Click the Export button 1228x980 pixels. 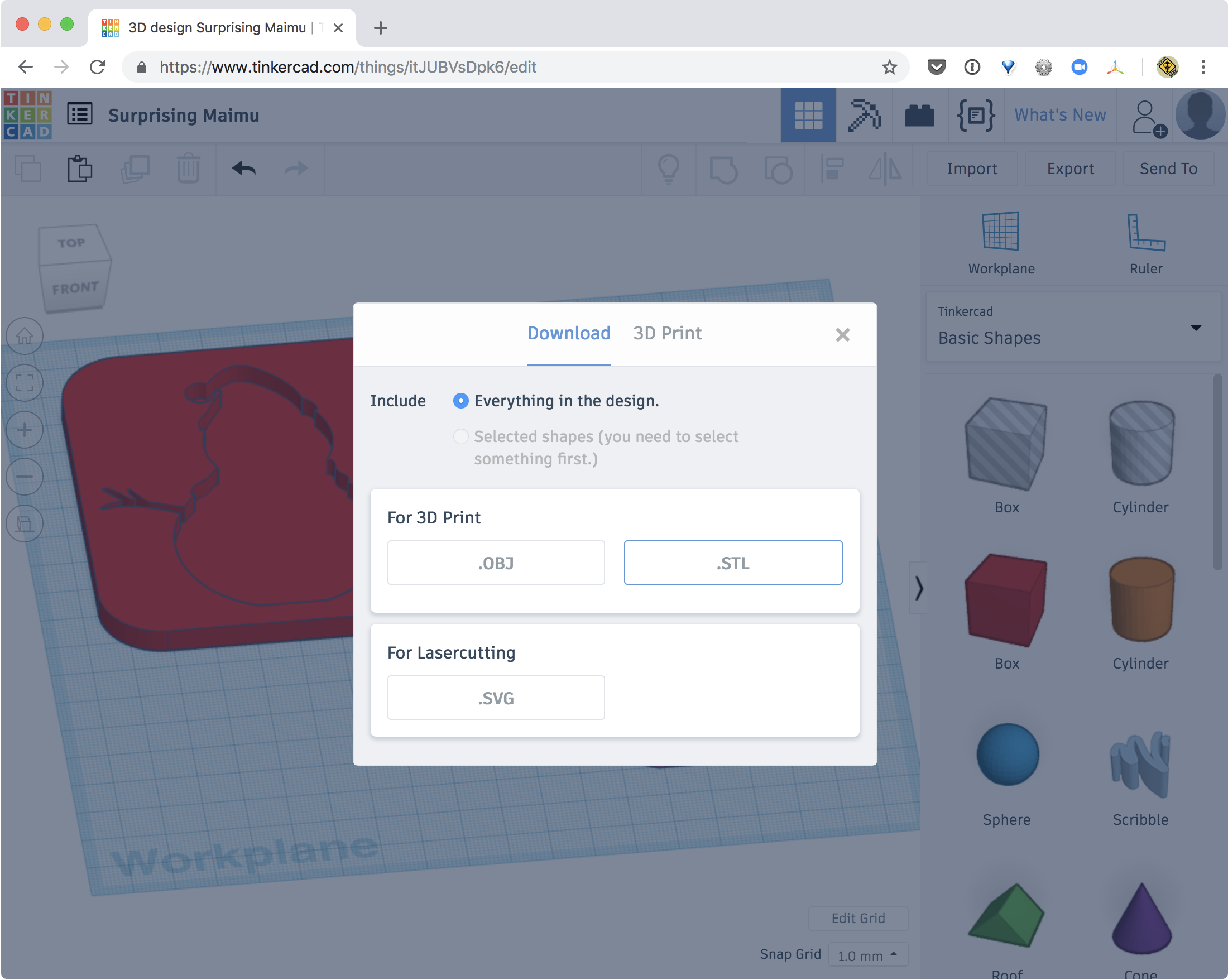pyautogui.click(x=1069, y=169)
